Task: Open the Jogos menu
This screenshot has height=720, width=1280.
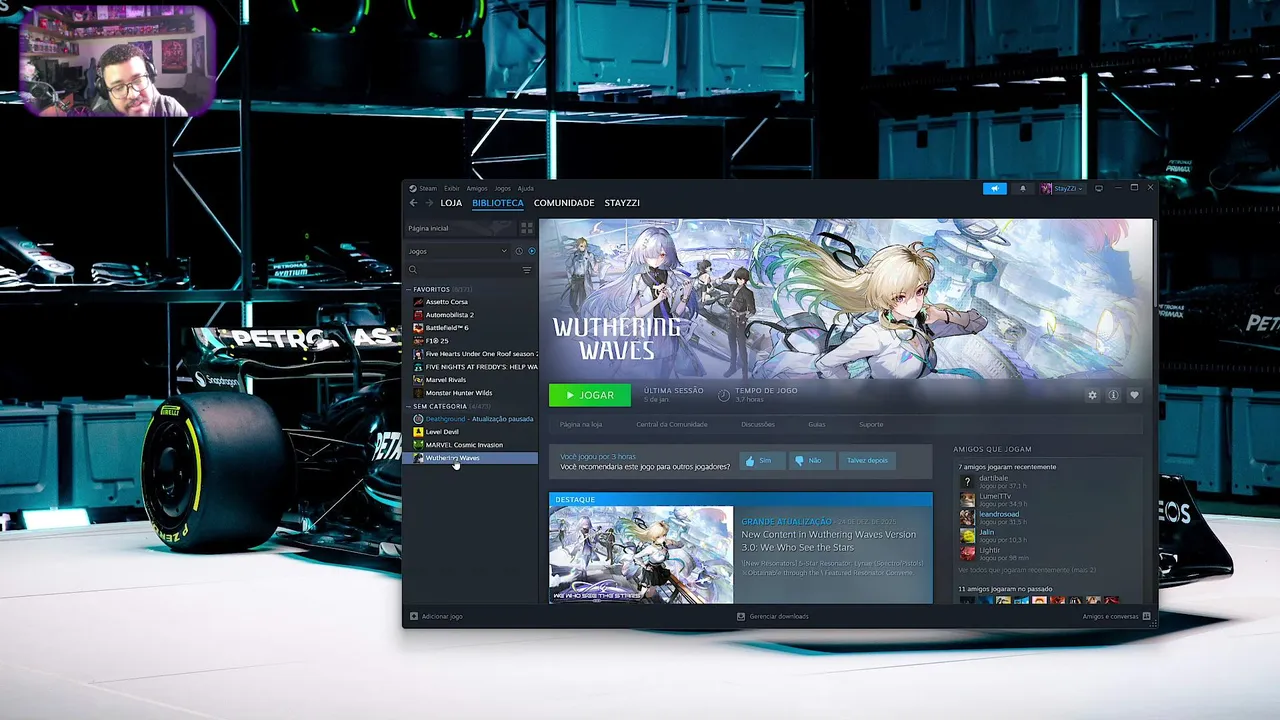Action: pyautogui.click(x=502, y=188)
